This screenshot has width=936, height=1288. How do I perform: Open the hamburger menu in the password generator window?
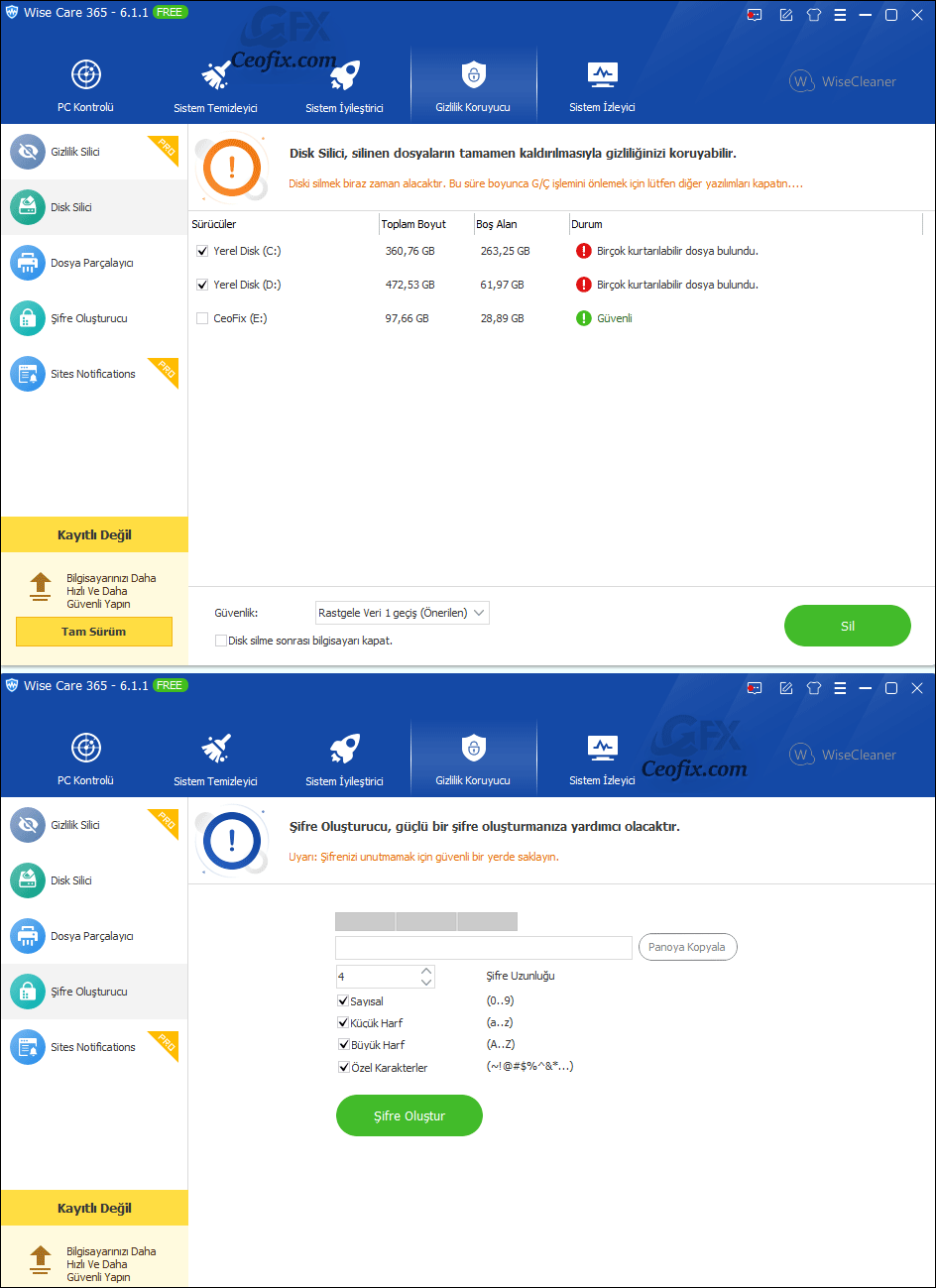click(x=840, y=688)
